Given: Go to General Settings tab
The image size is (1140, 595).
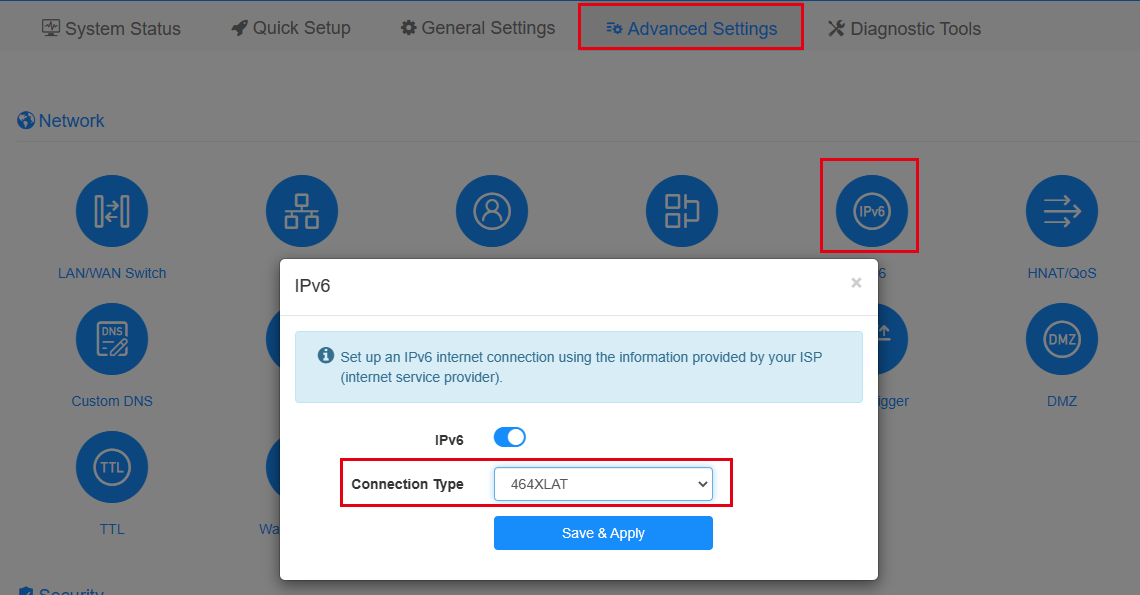Looking at the screenshot, I should (478, 28).
